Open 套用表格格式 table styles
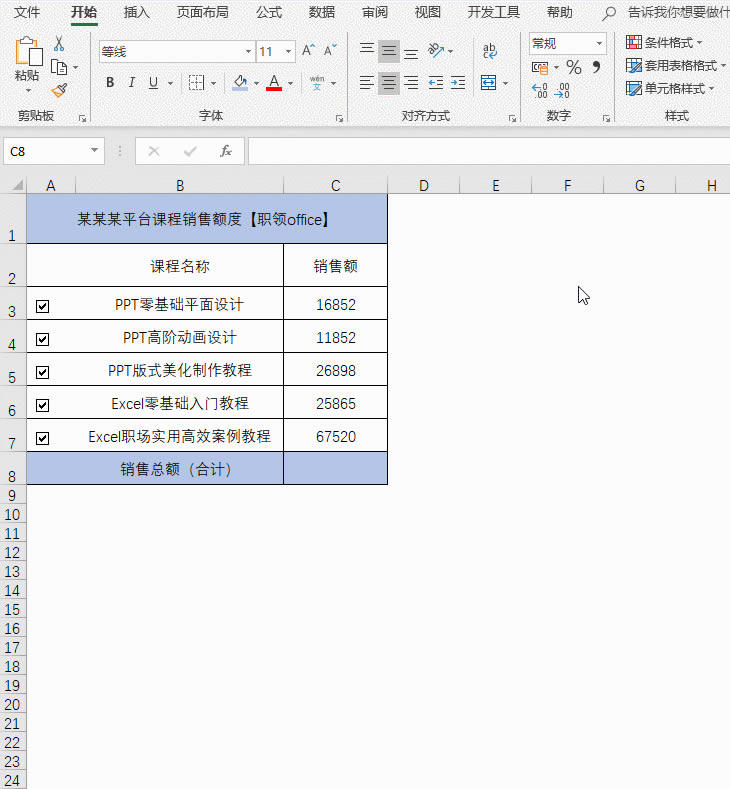The width and height of the screenshot is (730, 789). [676, 65]
